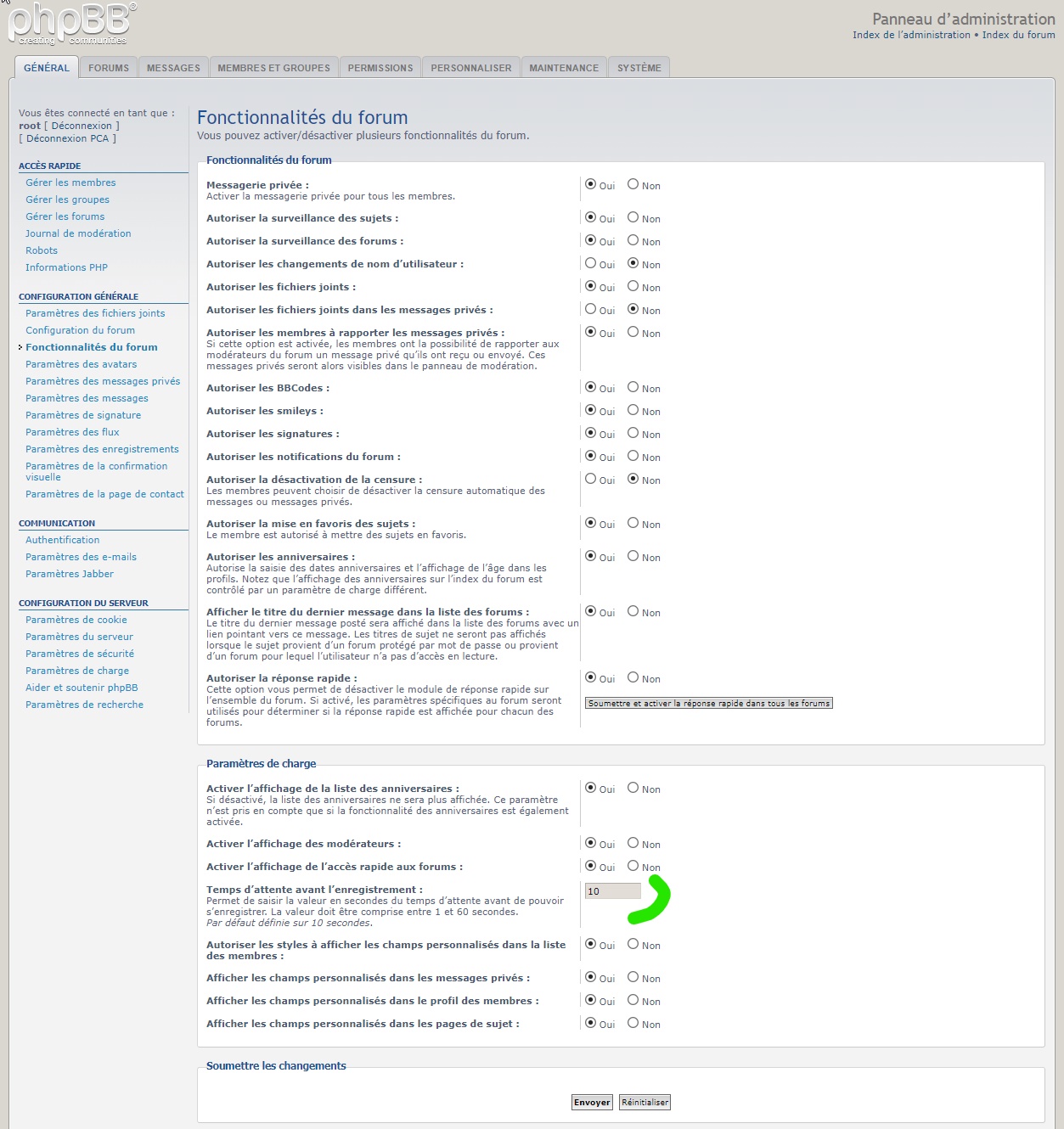Open the Informations PHP link
The height and width of the screenshot is (1129, 1064).
[66, 267]
